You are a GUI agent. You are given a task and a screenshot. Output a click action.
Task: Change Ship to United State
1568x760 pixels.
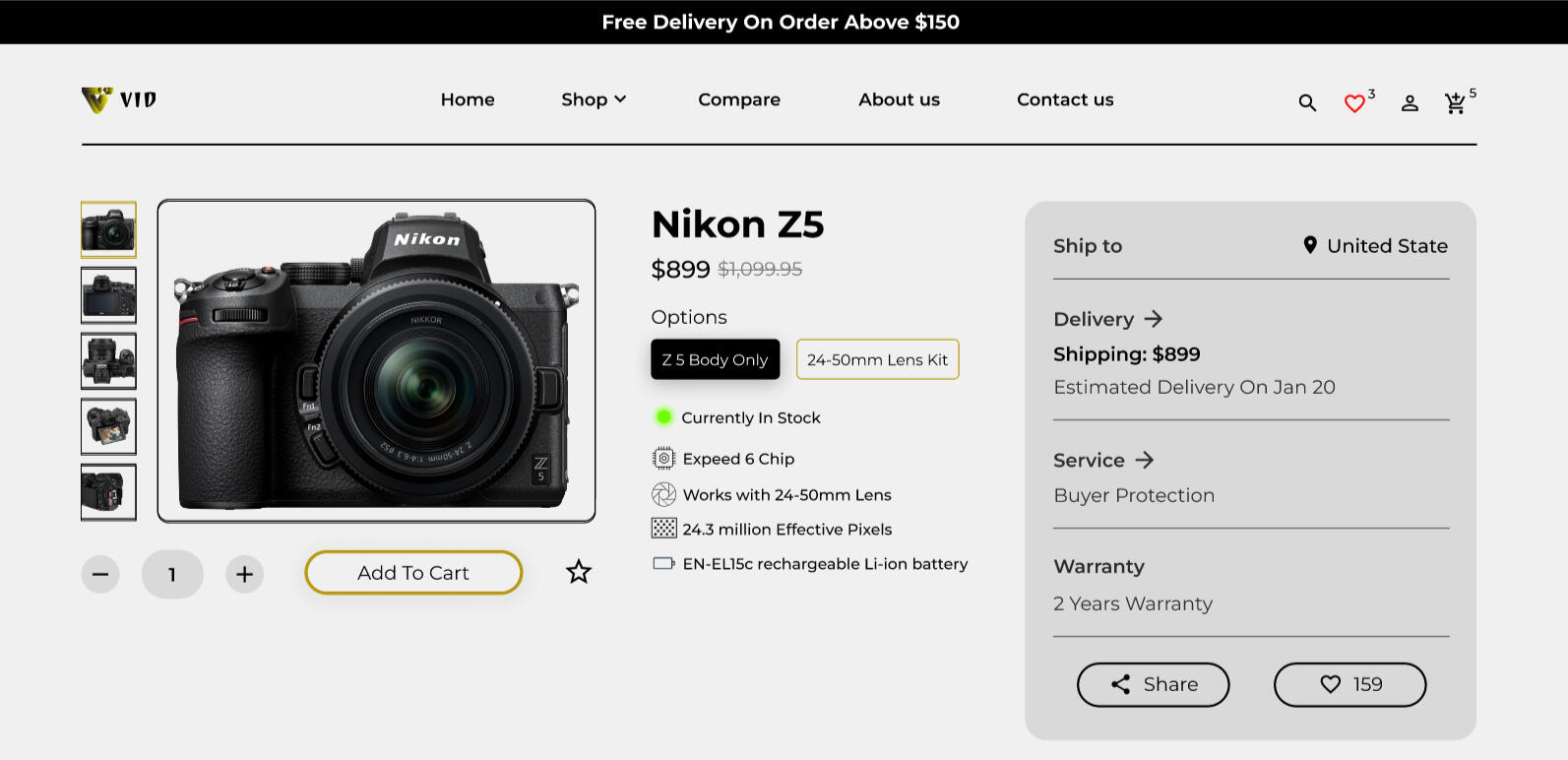(x=1375, y=245)
